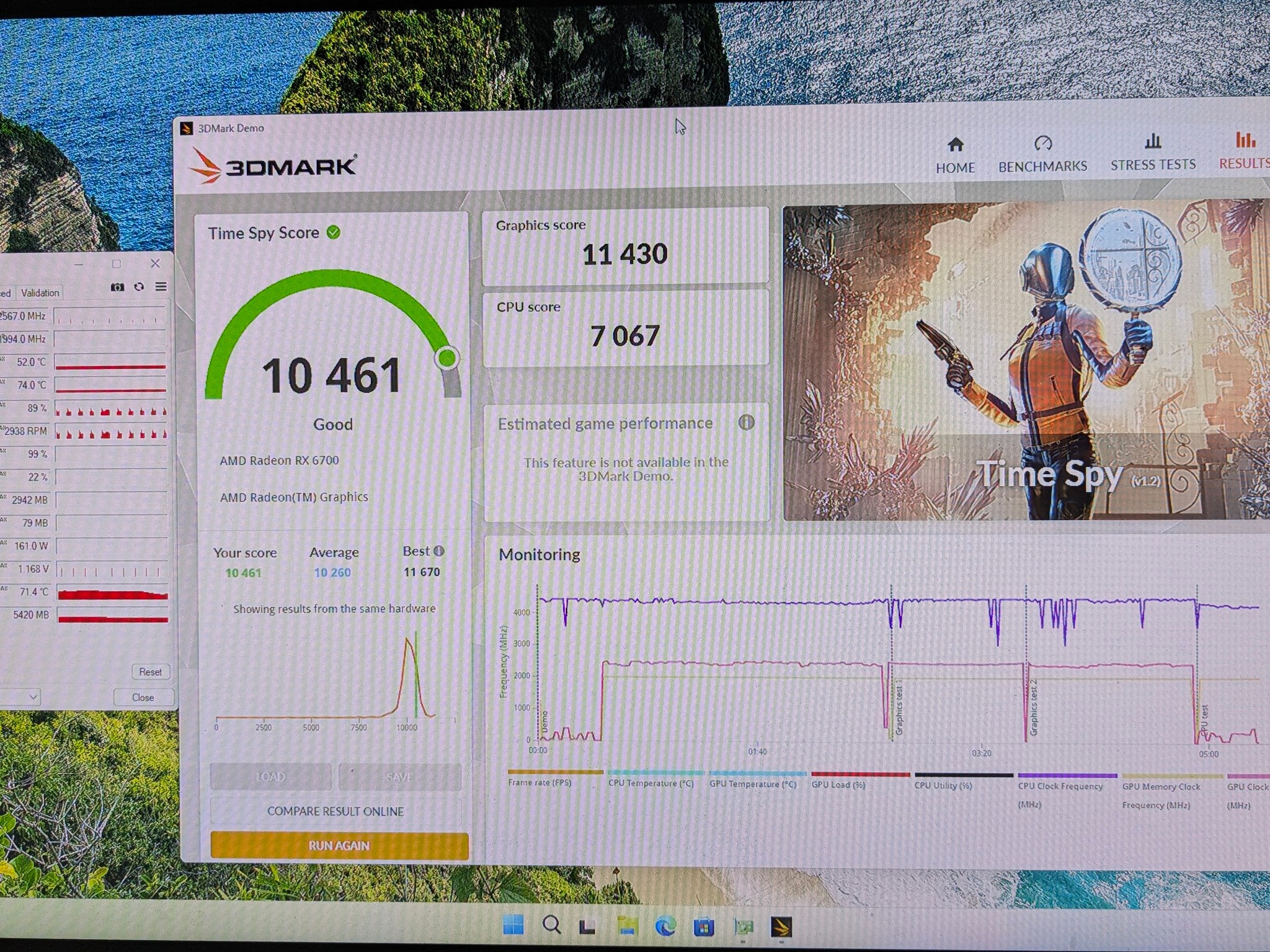Switch to the Validation tab in GPU-Z
This screenshot has width=1270, height=952.
(x=40, y=293)
